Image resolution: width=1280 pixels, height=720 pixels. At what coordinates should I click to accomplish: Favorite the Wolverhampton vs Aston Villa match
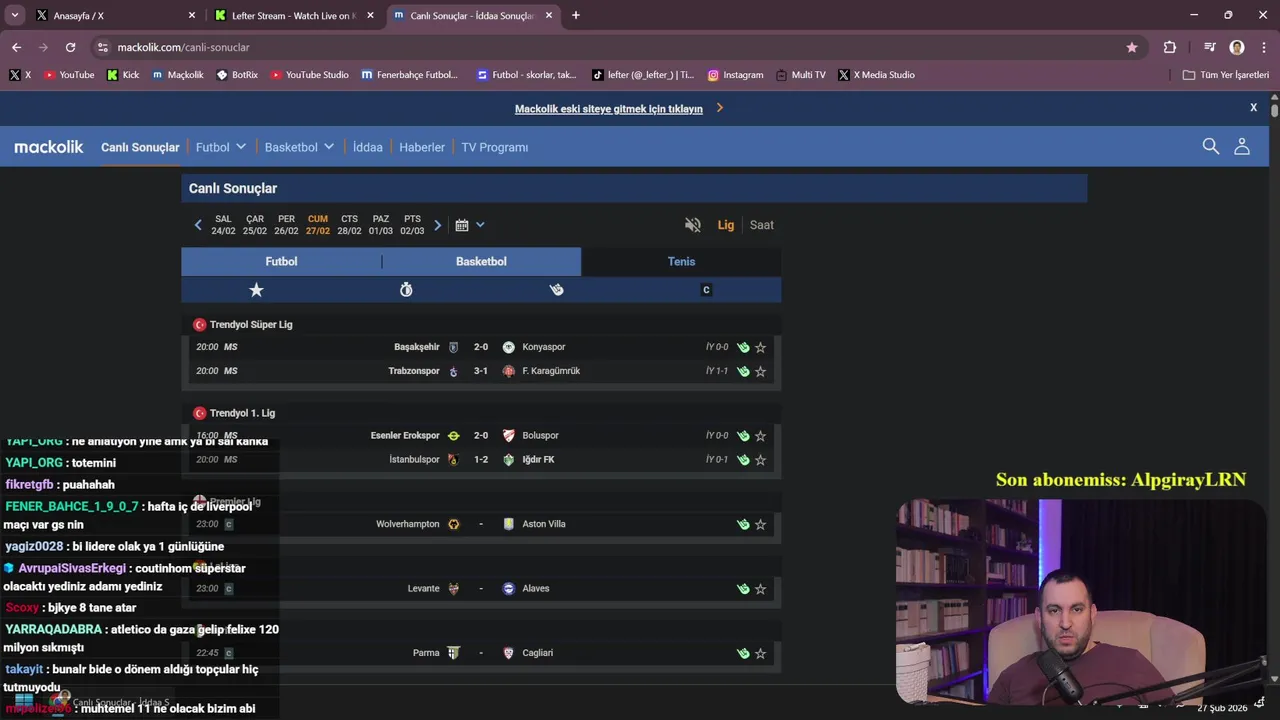[760, 525]
